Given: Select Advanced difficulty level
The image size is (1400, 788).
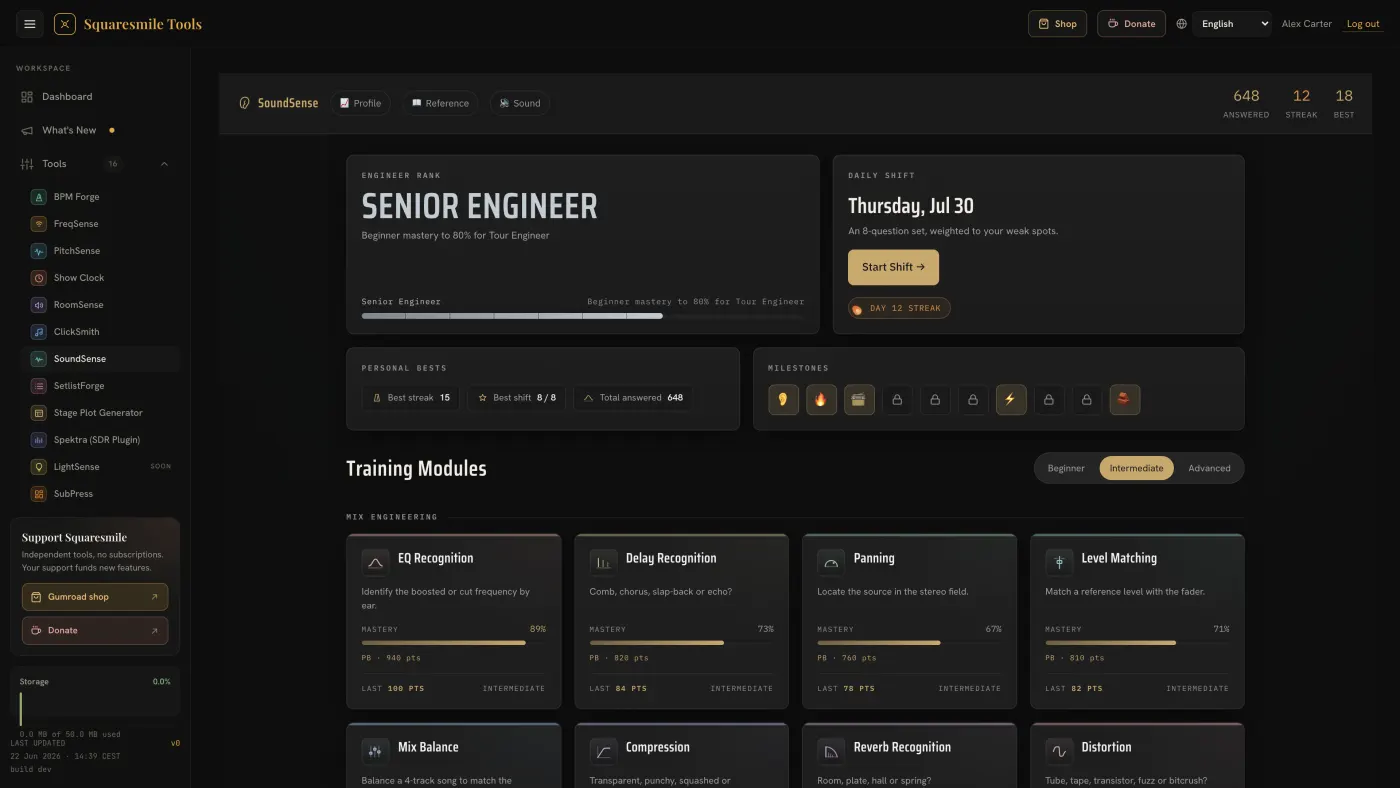Looking at the screenshot, I should click(x=1209, y=468).
